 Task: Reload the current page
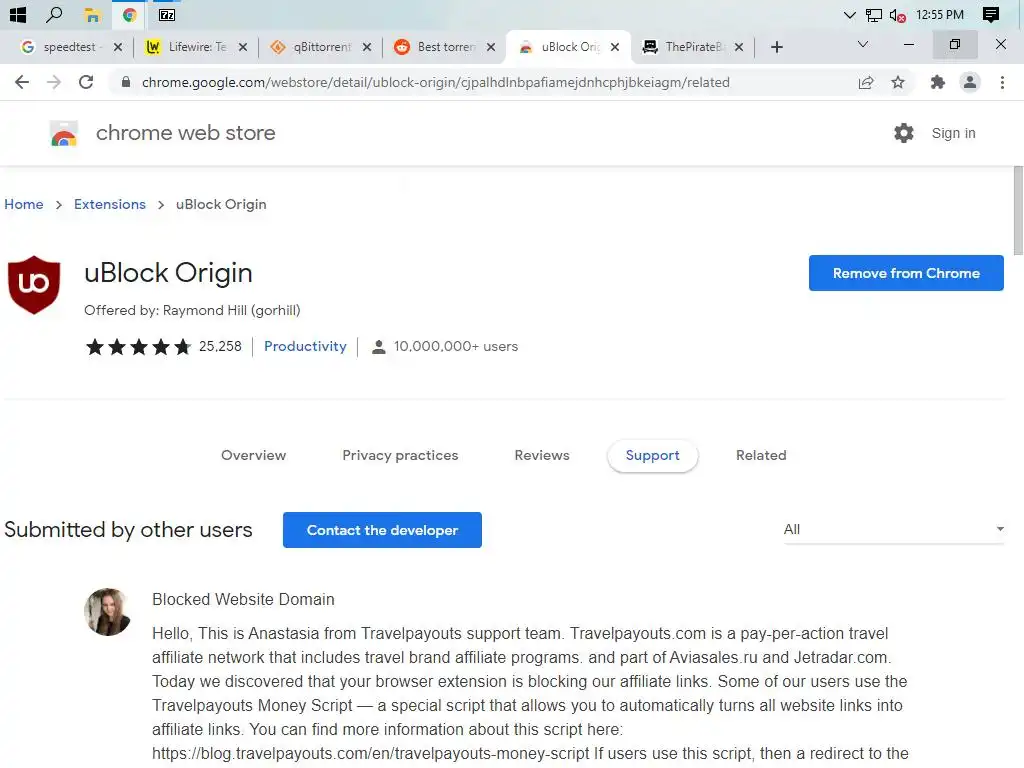point(86,82)
